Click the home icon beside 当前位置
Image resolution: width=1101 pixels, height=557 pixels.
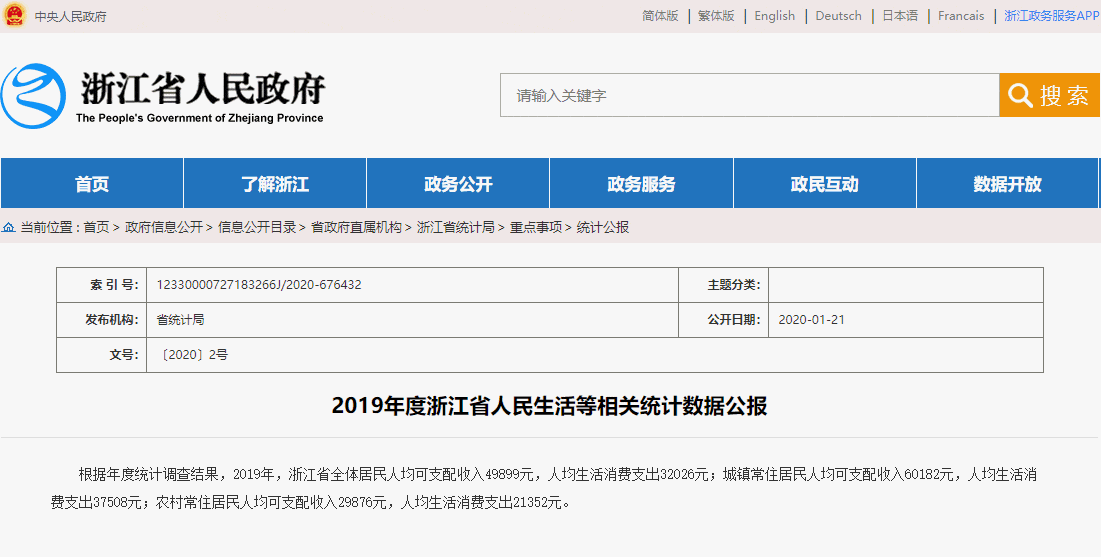[x=8, y=228]
